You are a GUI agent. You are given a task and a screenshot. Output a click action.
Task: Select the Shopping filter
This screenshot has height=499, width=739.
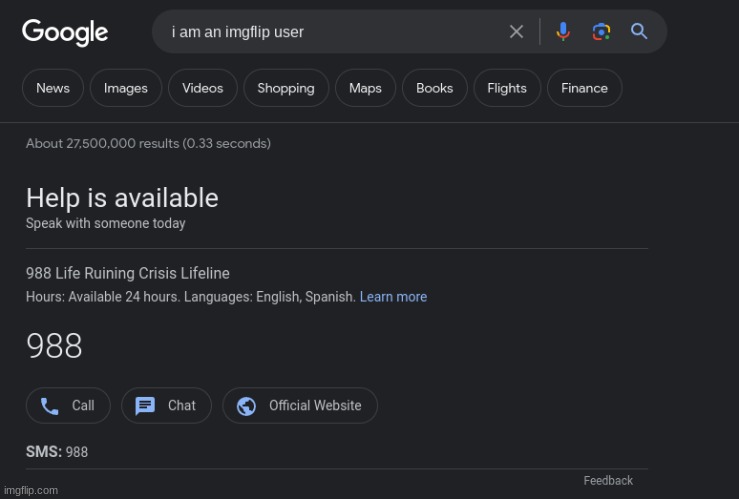(286, 88)
